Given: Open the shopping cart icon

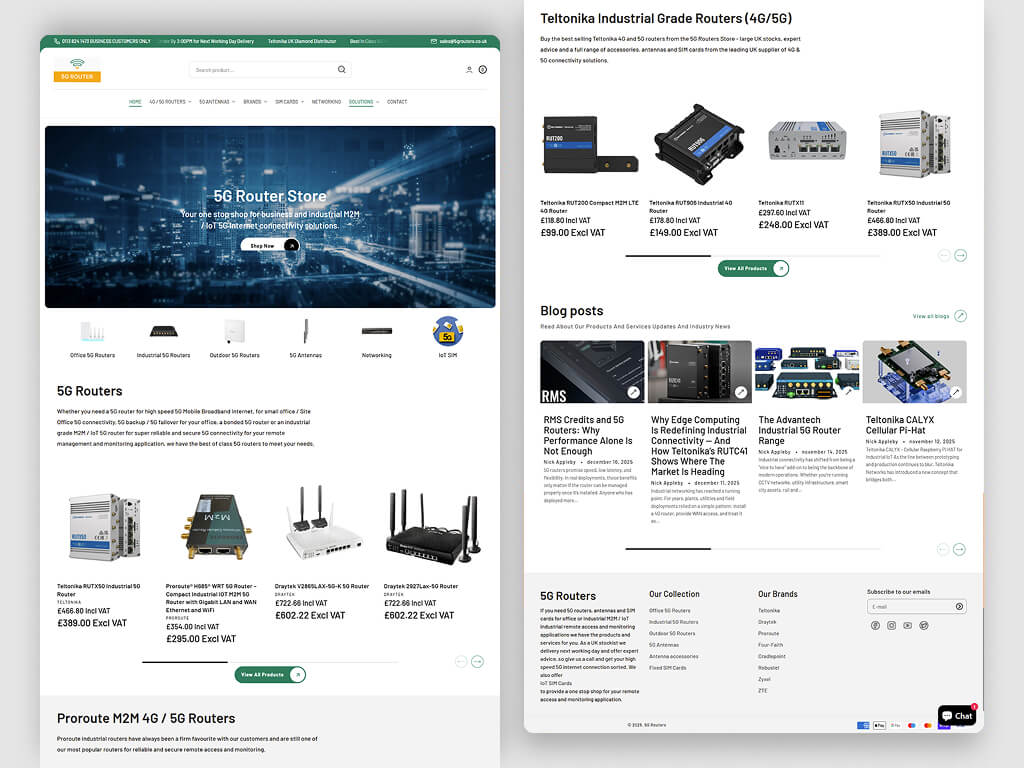Looking at the screenshot, I should (483, 70).
